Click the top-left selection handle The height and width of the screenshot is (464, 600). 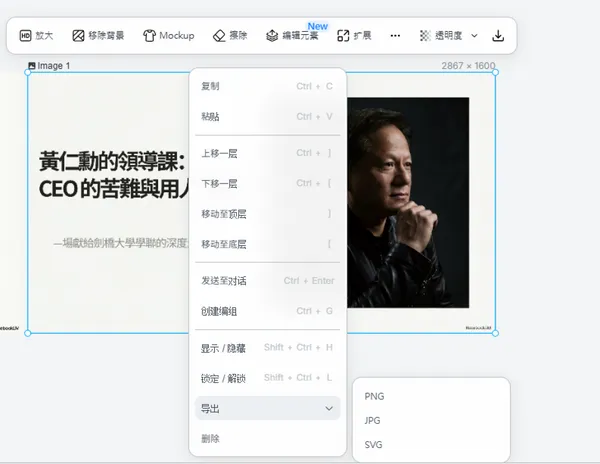[28, 72]
